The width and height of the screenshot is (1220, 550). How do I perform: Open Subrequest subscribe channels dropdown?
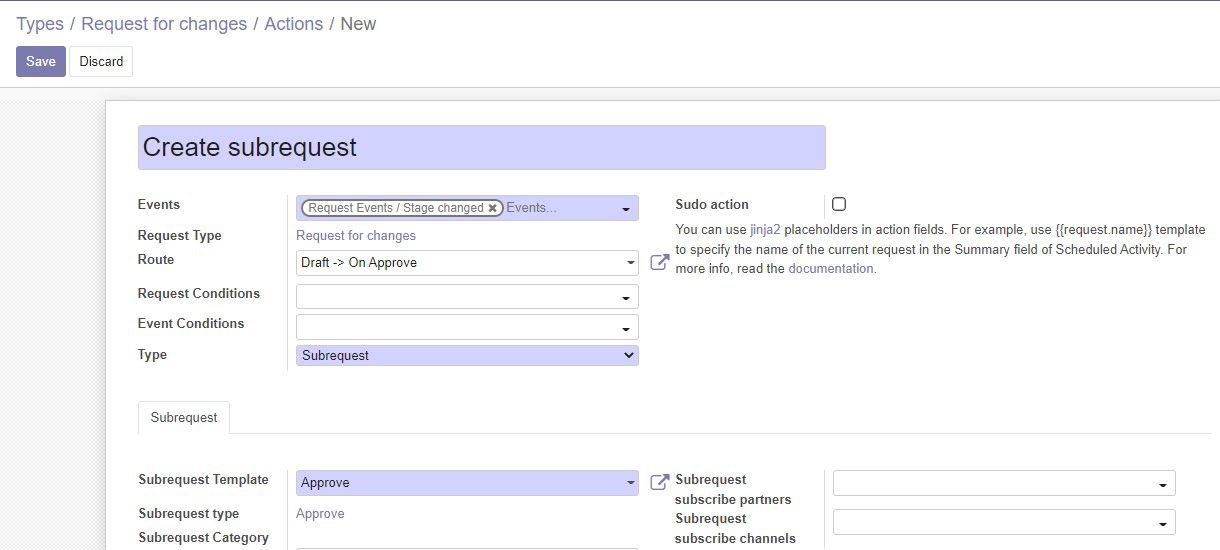pyautogui.click(x=1004, y=522)
